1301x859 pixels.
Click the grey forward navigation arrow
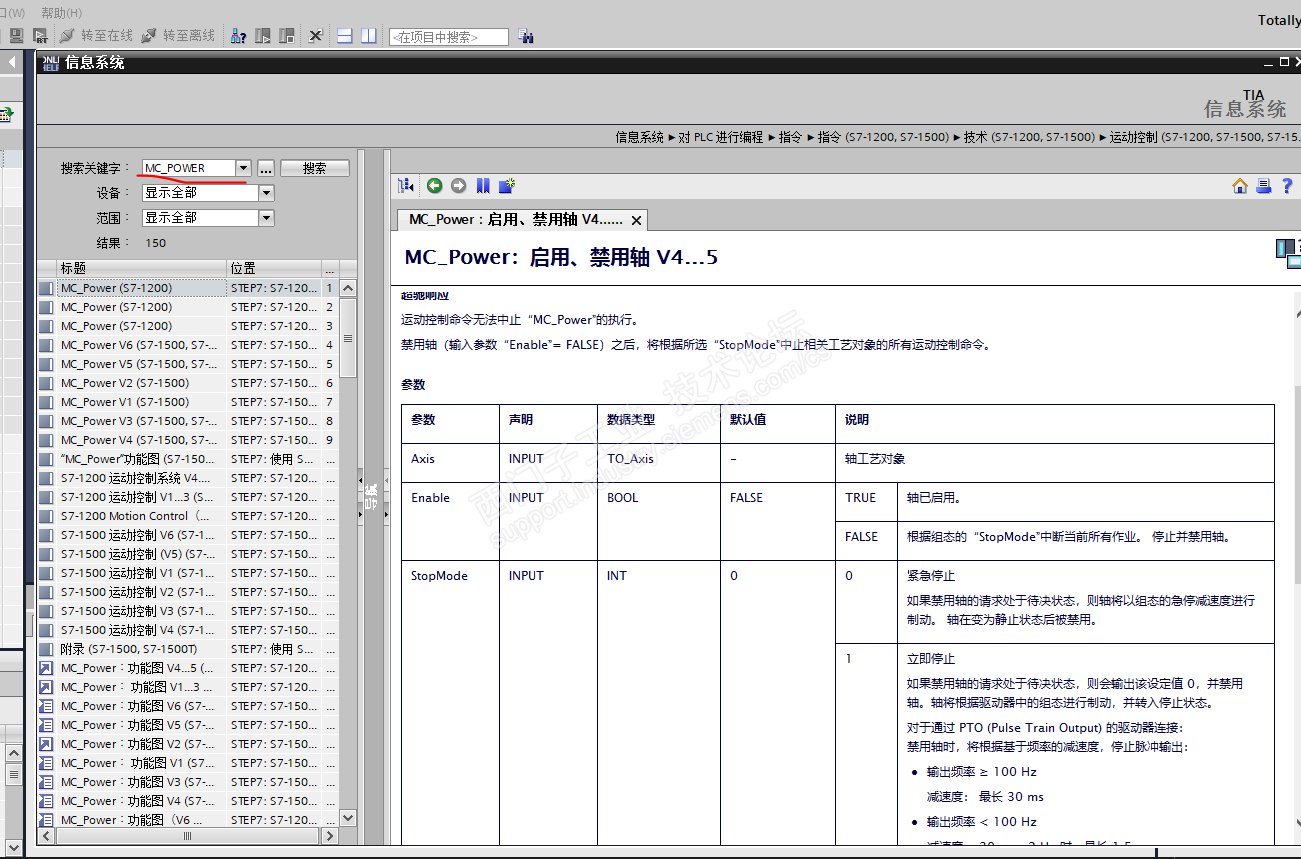[458, 185]
